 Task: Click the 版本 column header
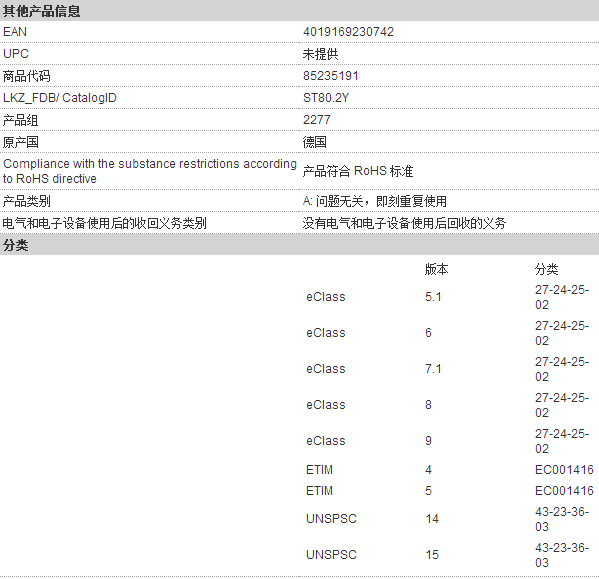pyautogui.click(x=436, y=269)
